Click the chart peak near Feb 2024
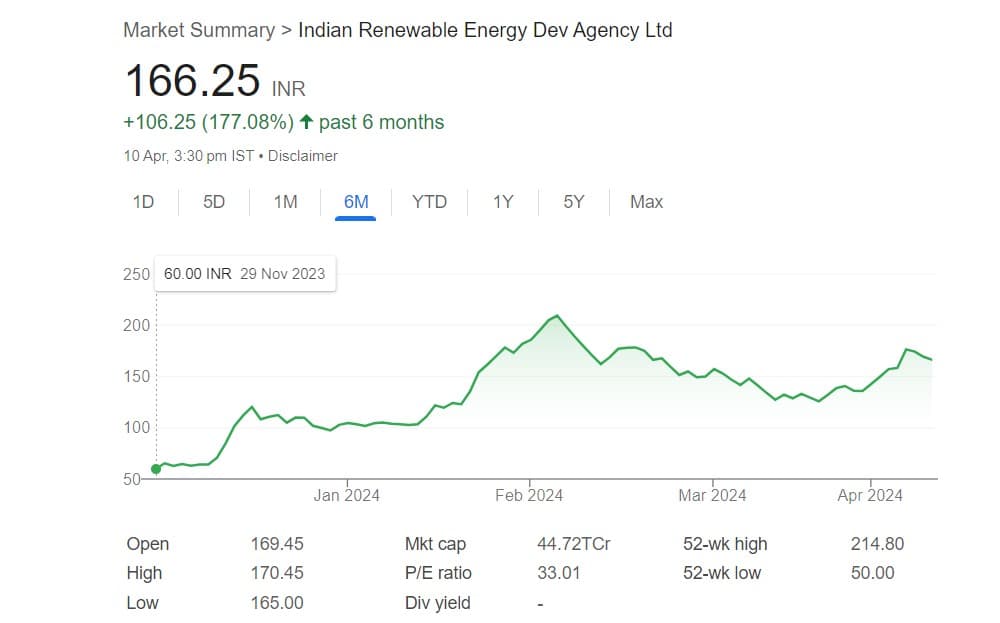This screenshot has height=623, width=1000. 557,316
